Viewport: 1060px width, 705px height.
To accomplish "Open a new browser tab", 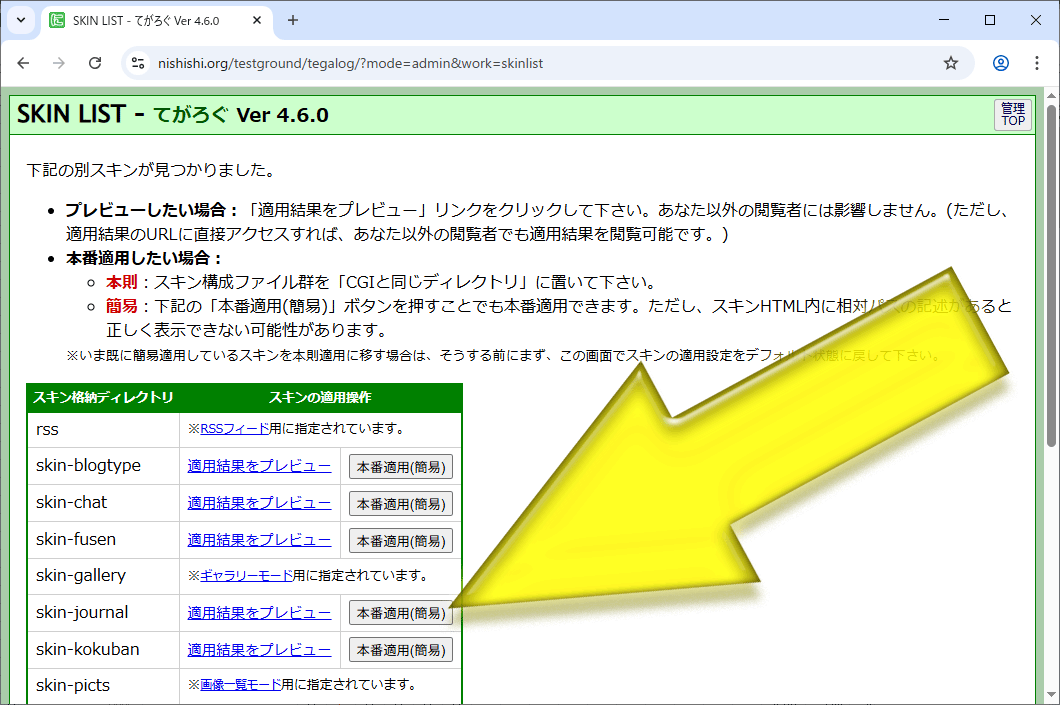I will tap(293, 20).
